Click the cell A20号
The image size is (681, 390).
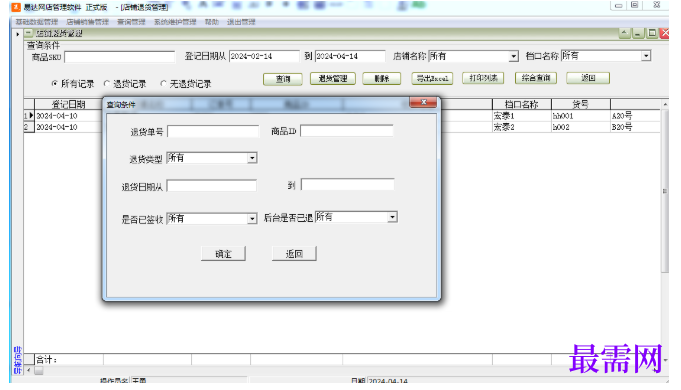coord(635,116)
